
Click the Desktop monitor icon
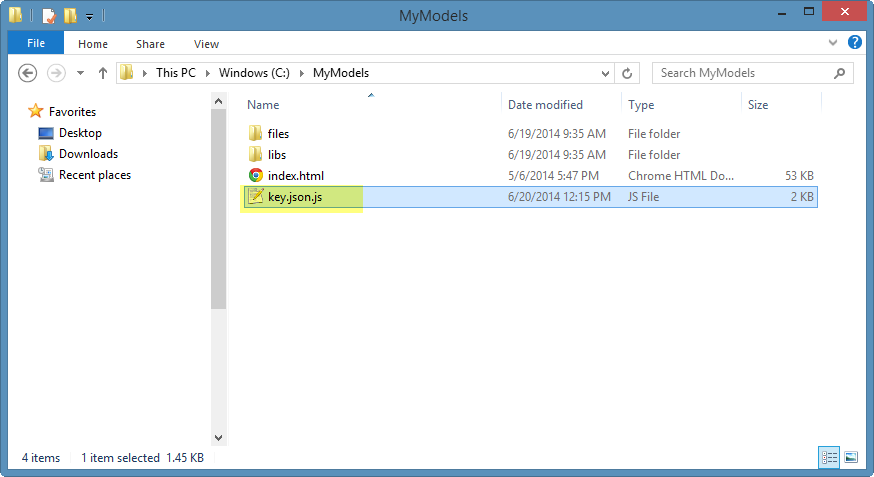click(x=46, y=133)
